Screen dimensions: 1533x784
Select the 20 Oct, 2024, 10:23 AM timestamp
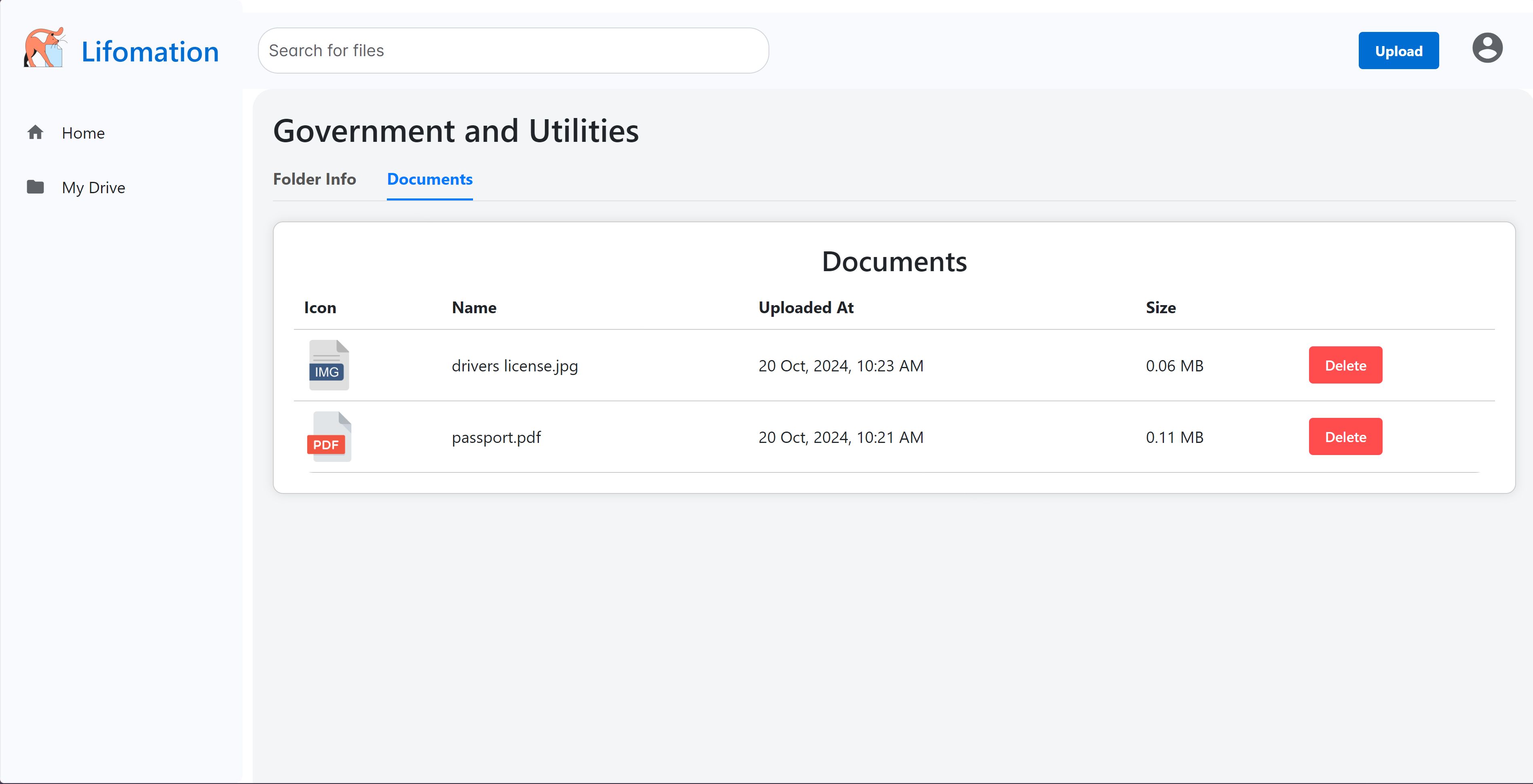coord(840,366)
